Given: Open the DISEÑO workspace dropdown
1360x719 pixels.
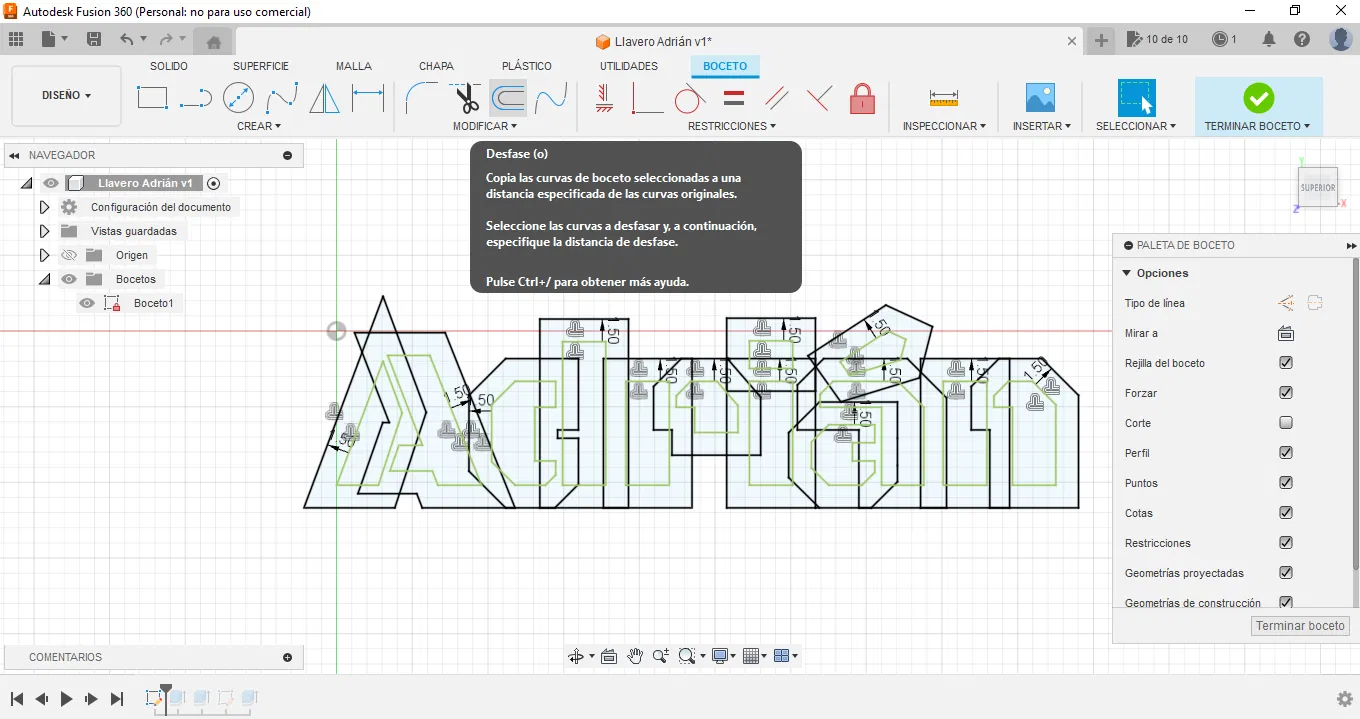Looking at the screenshot, I should coord(66,96).
